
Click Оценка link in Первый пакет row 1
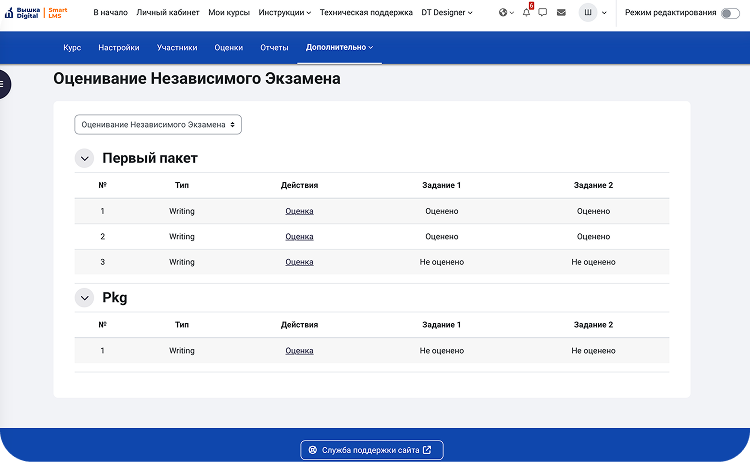tap(299, 211)
